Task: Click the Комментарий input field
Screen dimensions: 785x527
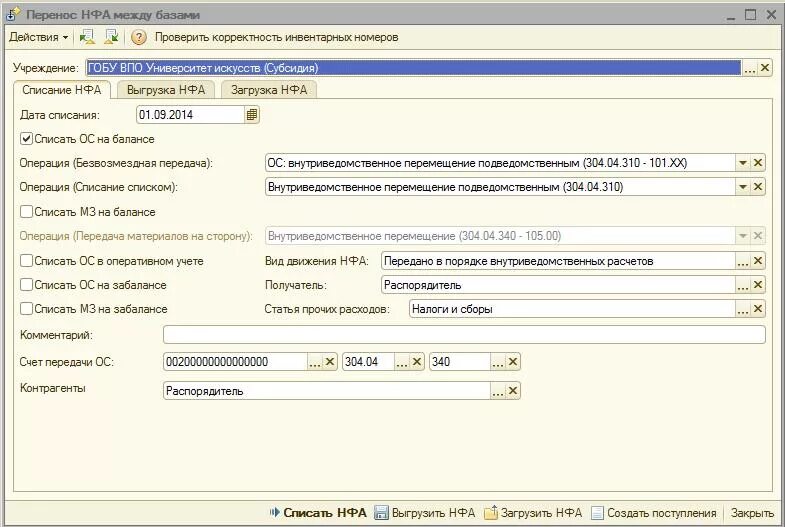Action: (464, 334)
